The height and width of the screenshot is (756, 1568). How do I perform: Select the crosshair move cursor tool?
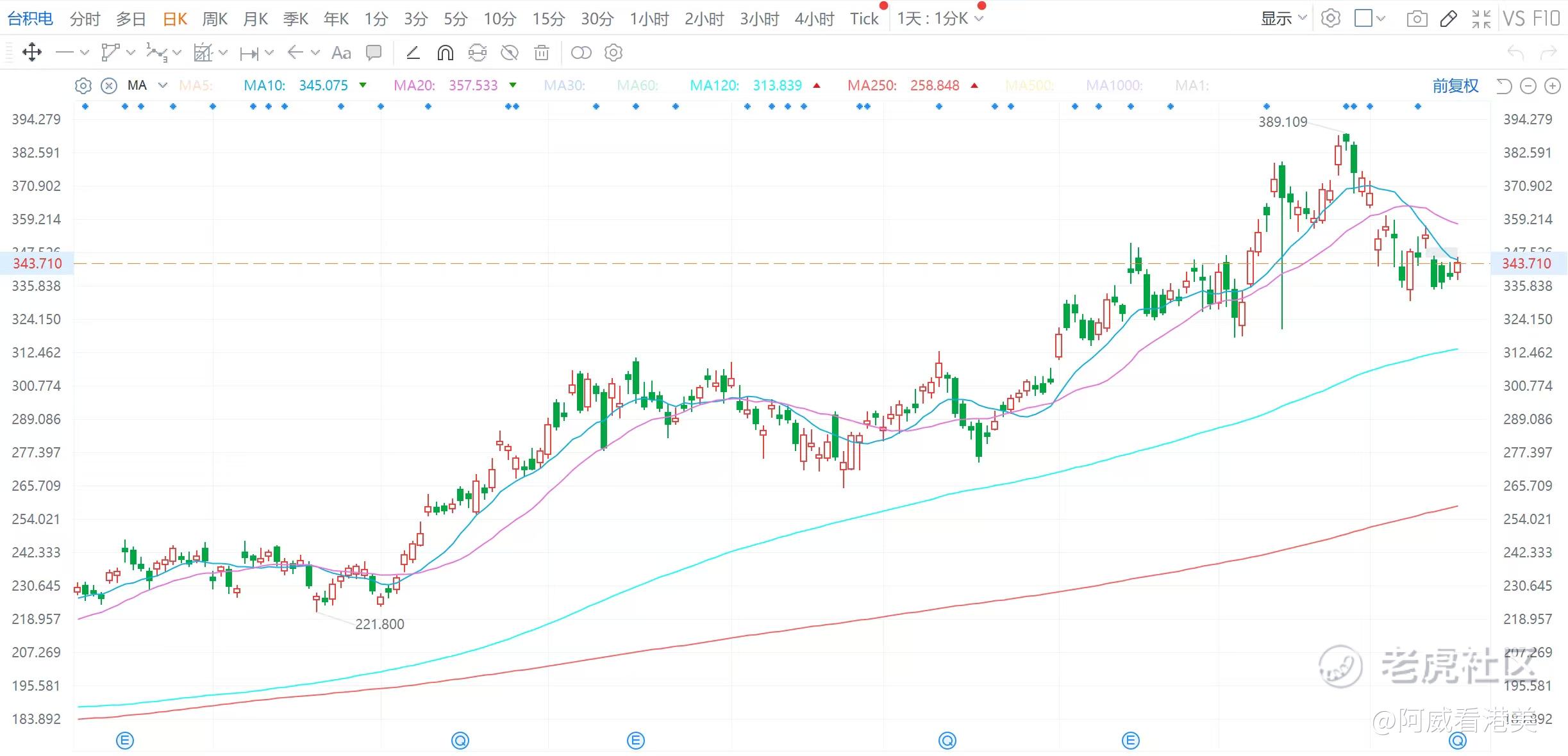point(32,53)
